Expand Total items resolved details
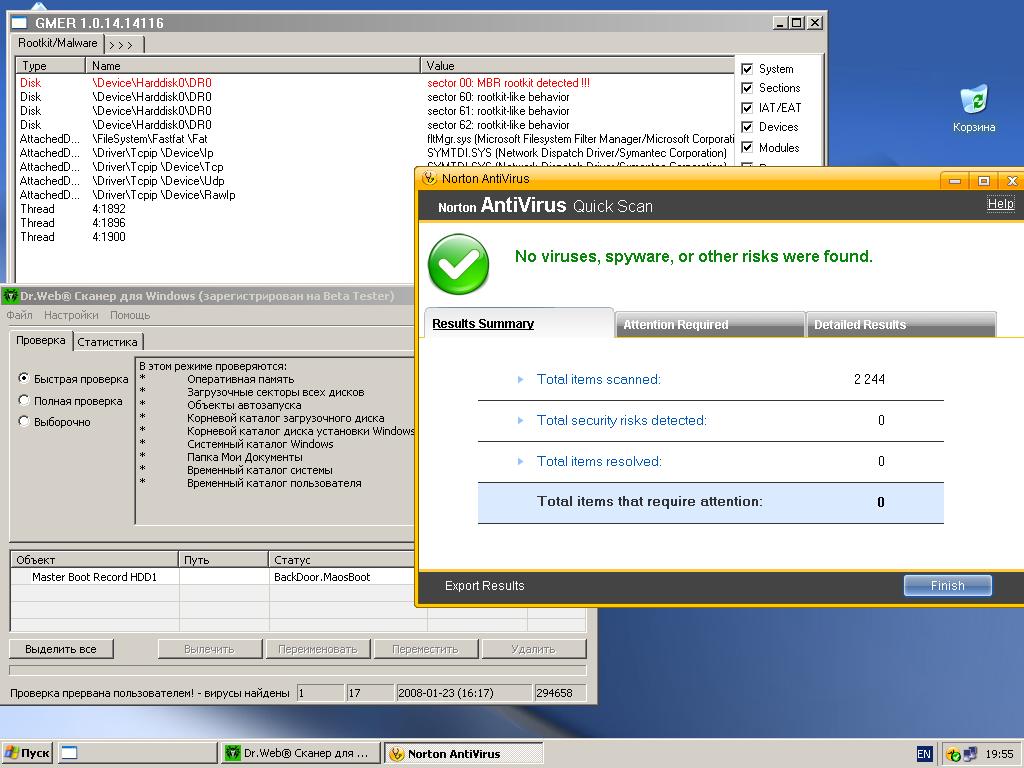 (x=520, y=461)
